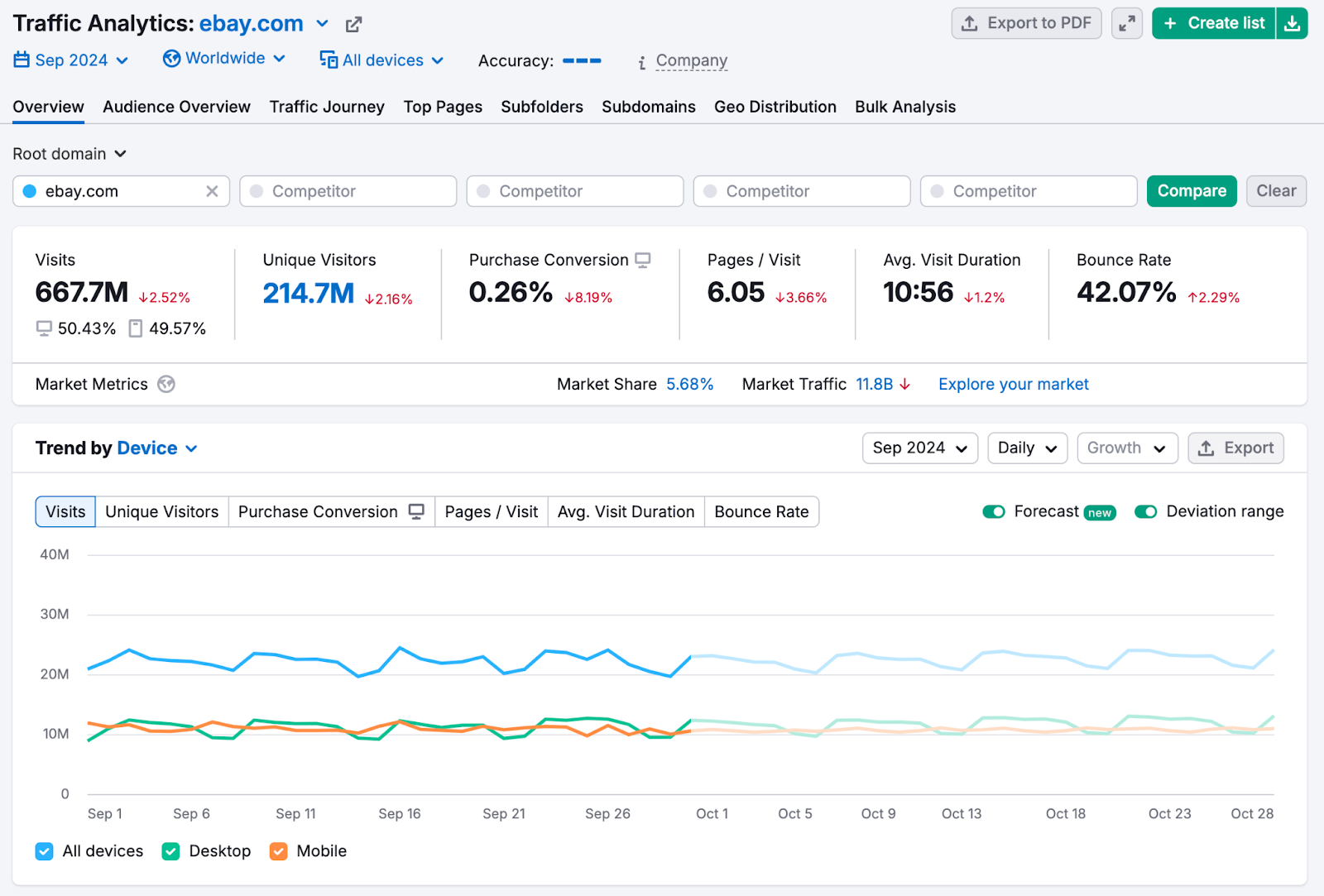Switch to the Top Pages tab

tap(443, 107)
